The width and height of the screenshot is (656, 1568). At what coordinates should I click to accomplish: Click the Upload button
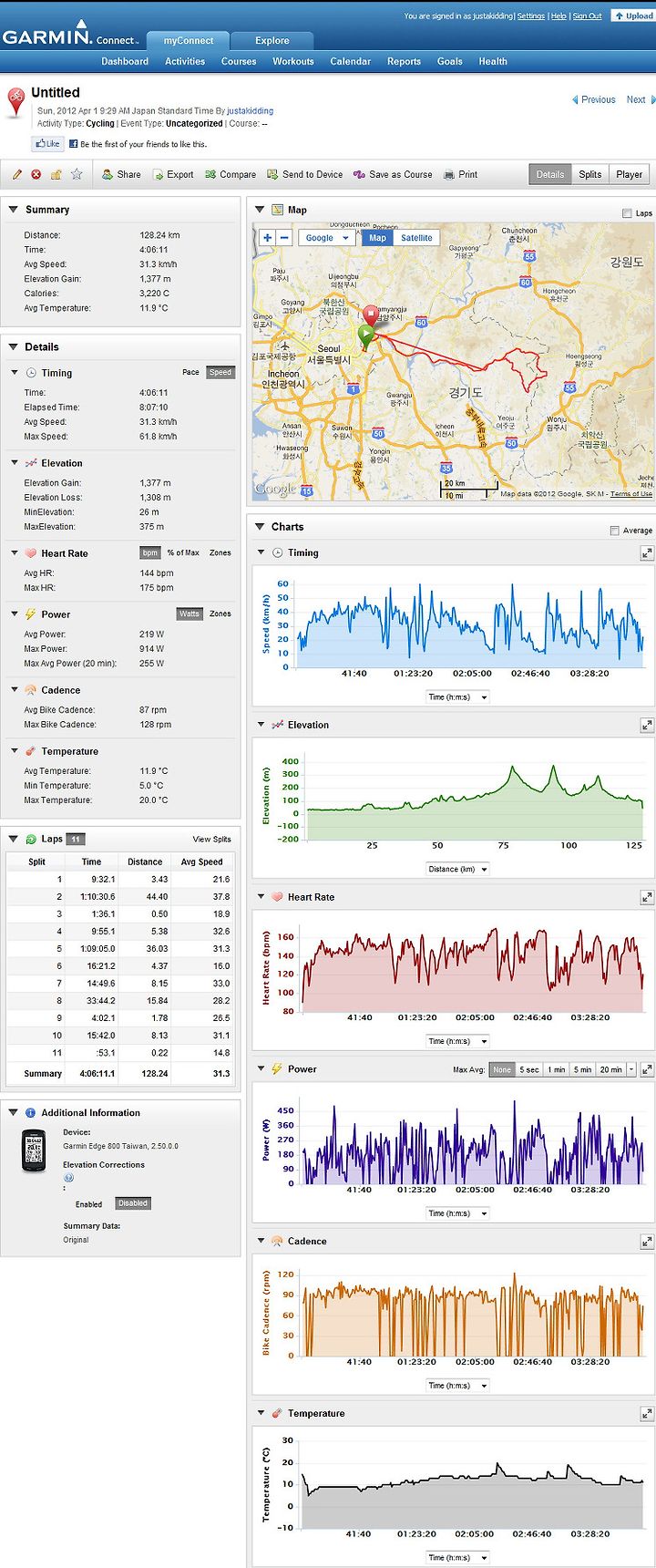click(633, 15)
